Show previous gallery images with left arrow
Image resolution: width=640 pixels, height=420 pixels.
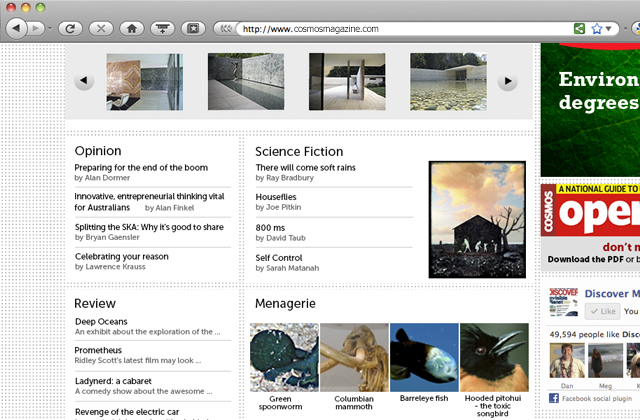[84, 81]
